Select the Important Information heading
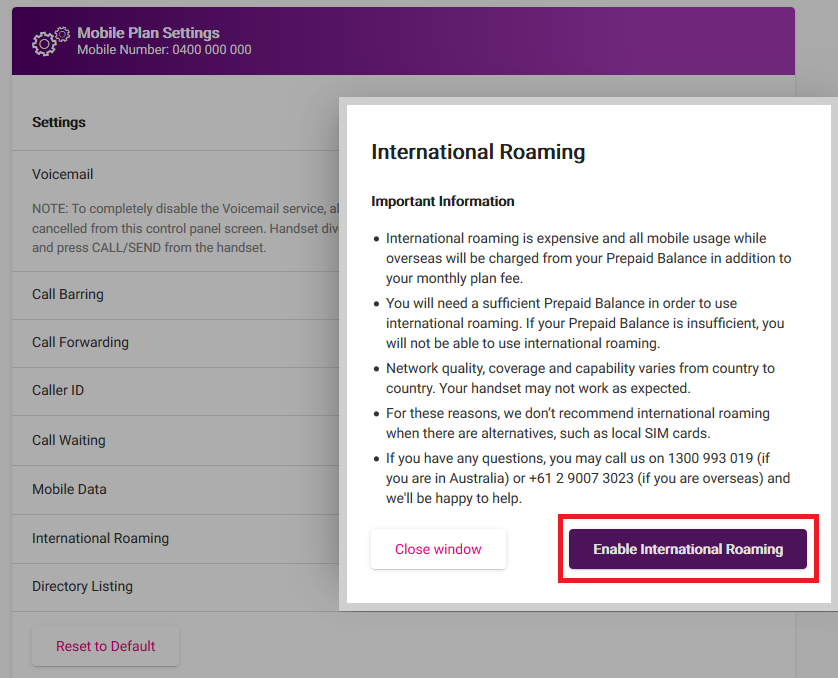838x678 pixels. pyautogui.click(x=442, y=201)
